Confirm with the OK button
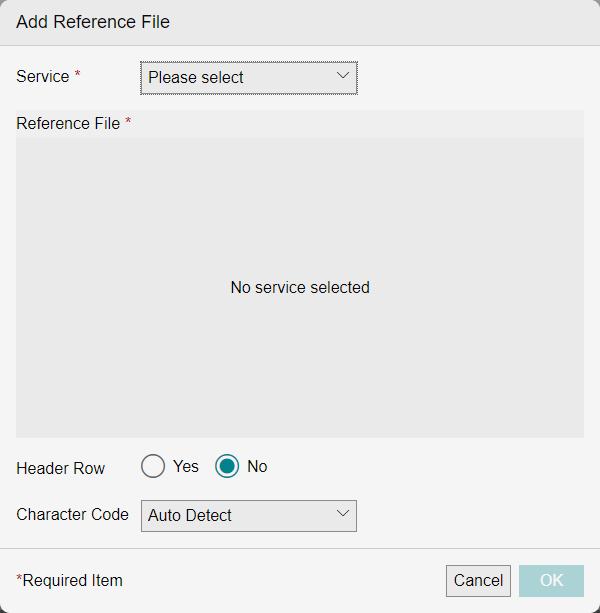 pyautogui.click(x=551, y=581)
